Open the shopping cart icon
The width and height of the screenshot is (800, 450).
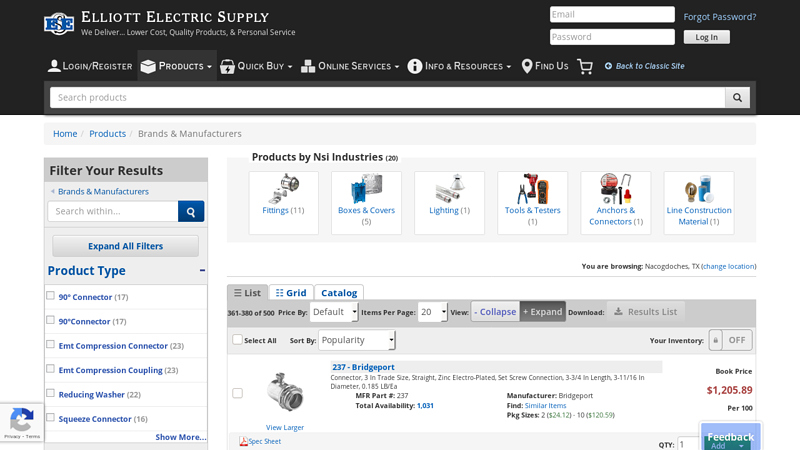[585, 66]
